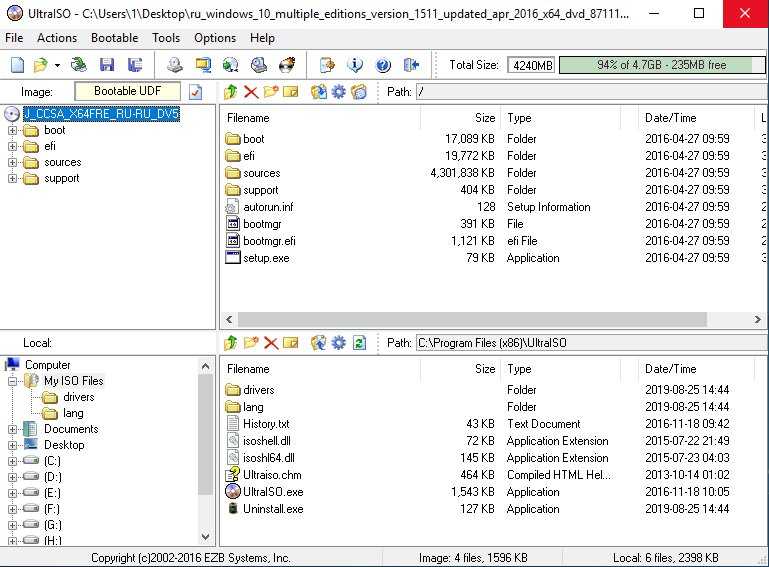This screenshot has height=567, width=769.
Task: Go up one level in the Image pane
Action: pos(231,92)
